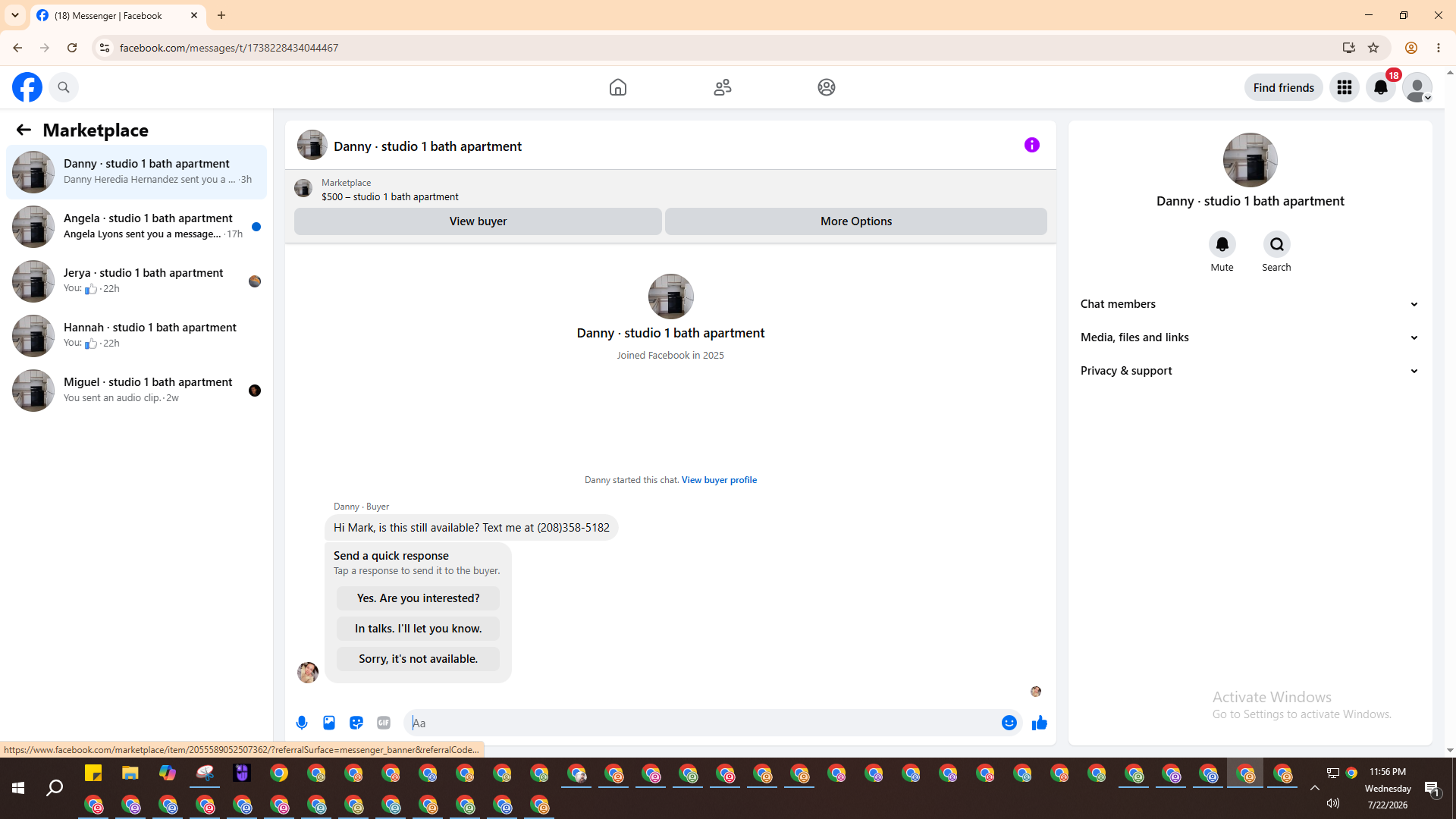
Task: Attach a photo using the image icon
Action: click(x=329, y=723)
